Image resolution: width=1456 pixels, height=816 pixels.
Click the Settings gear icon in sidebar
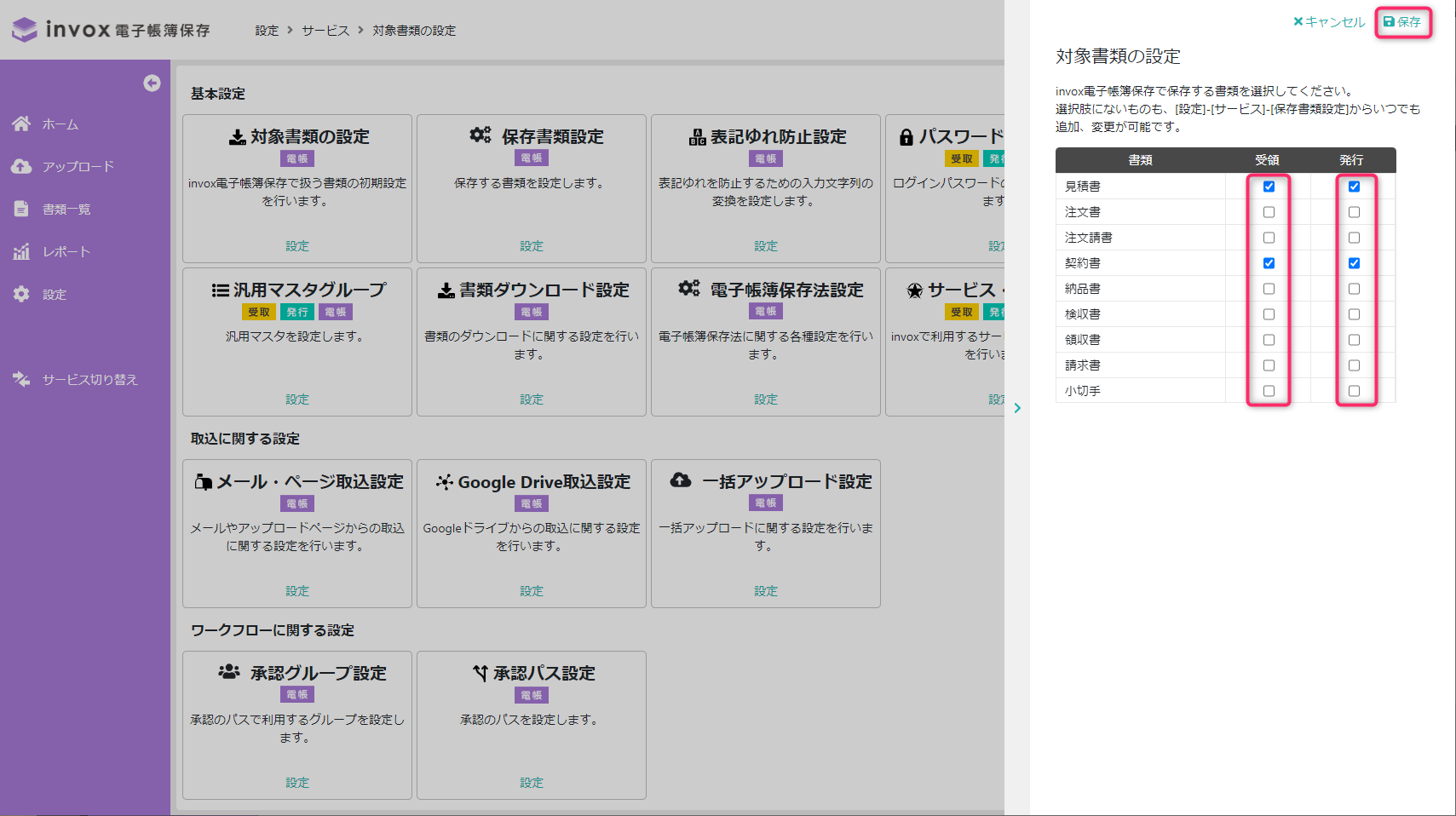(21, 294)
